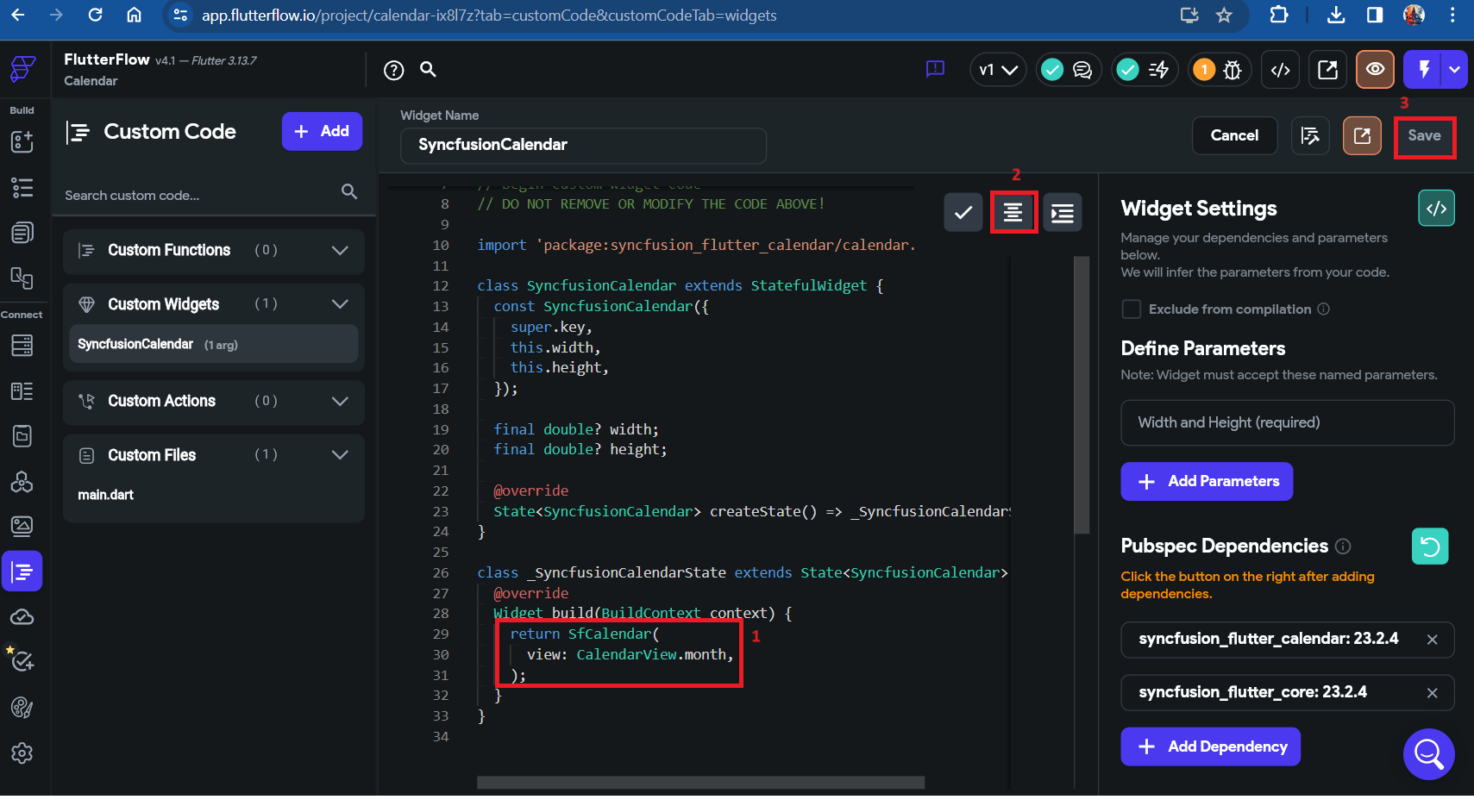Click the search magnifier in top bar
The width and height of the screenshot is (1474, 812).
tap(428, 69)
